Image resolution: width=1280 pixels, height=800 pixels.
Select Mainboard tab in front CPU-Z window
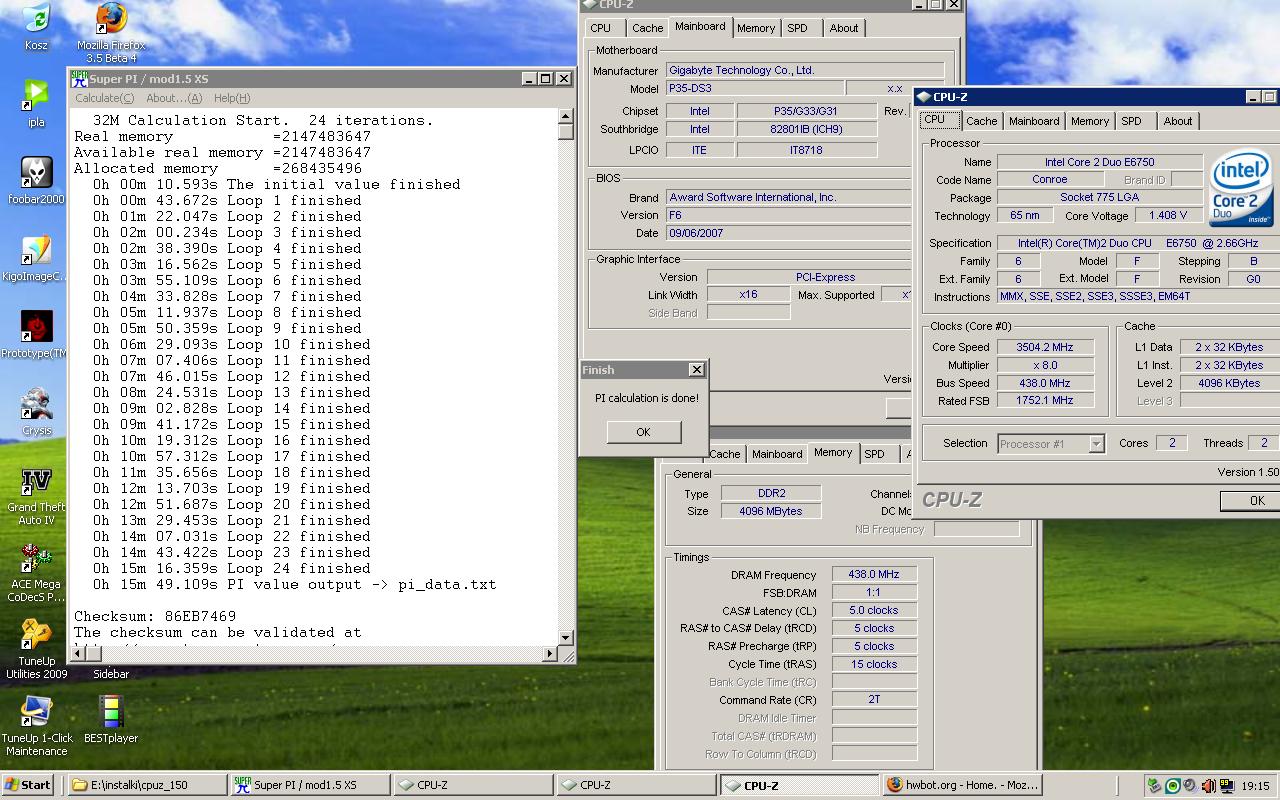point(1034,121)
